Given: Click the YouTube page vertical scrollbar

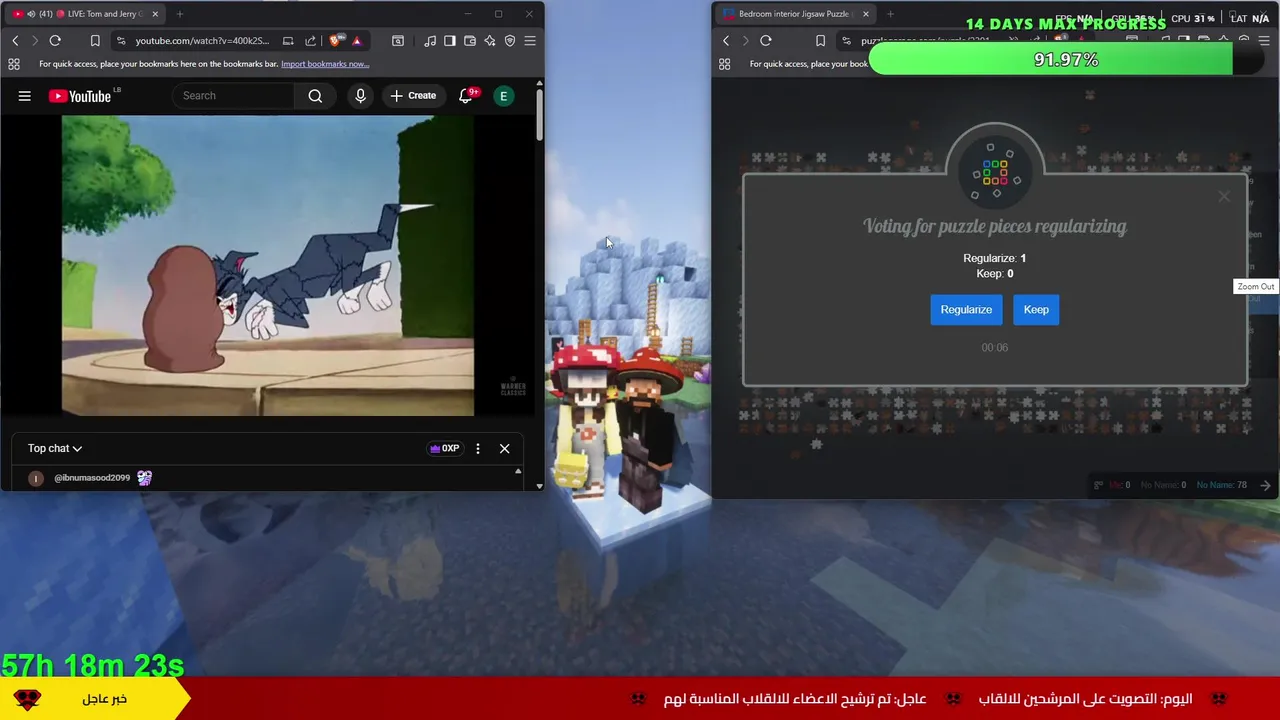Looking at the screenshot, I should click(x=539, y=115).
